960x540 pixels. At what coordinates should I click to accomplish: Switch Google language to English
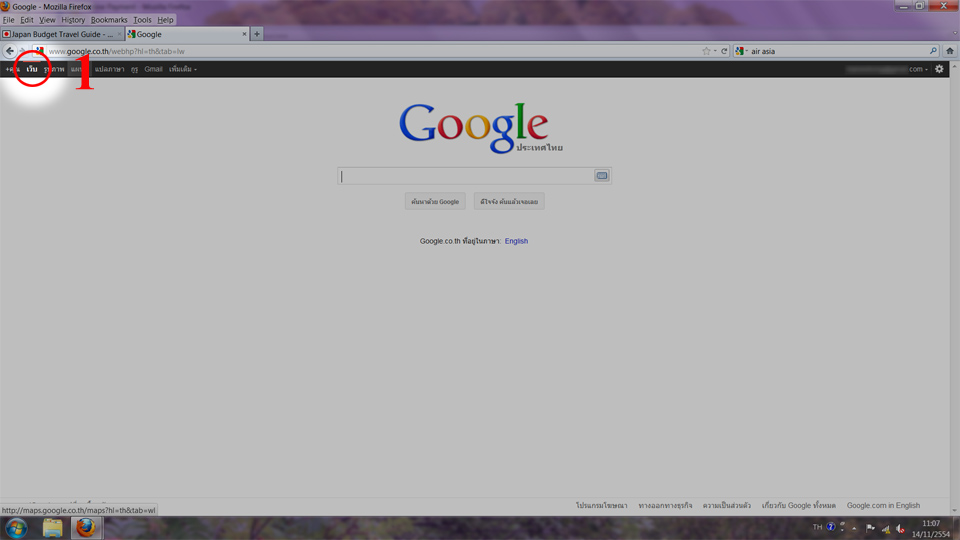(516, 241)
